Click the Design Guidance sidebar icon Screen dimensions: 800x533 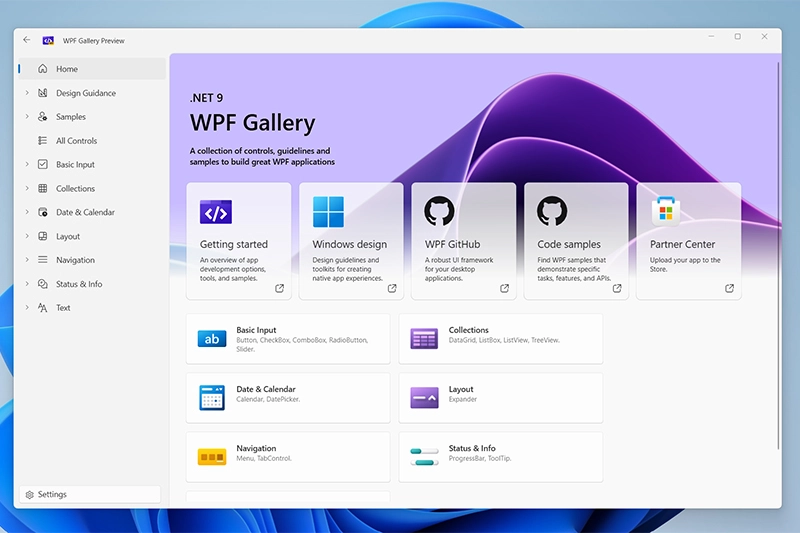(x=43, y=93)
